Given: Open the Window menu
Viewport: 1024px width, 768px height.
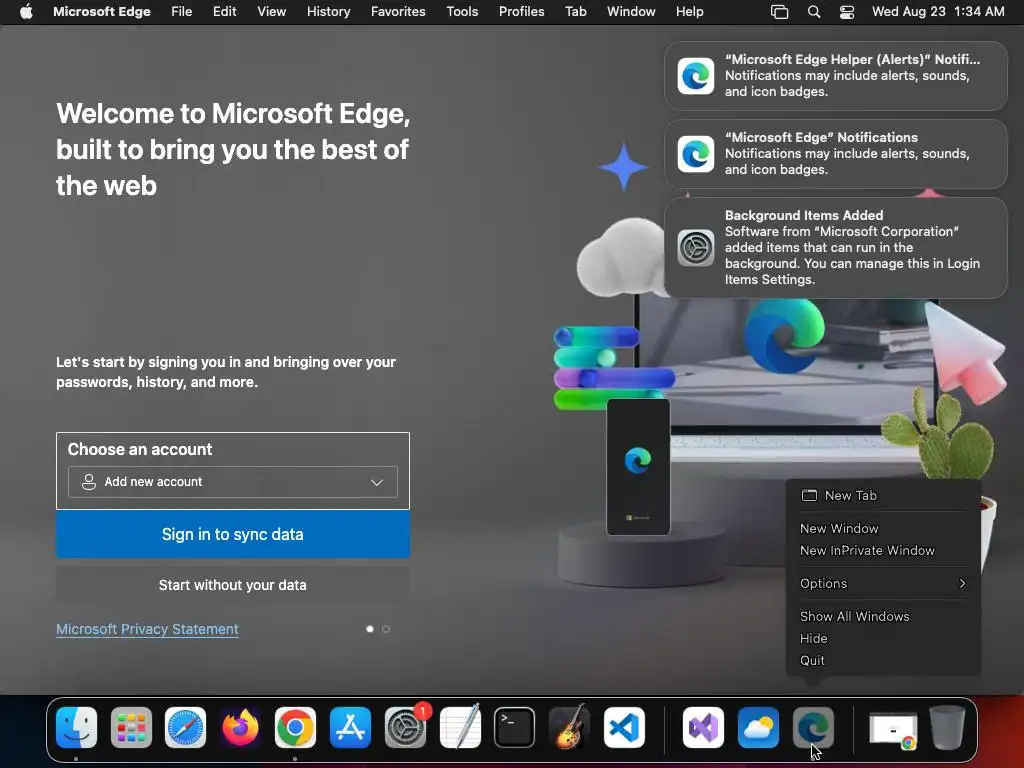Looking at the screenshot, I should [x=631, y=11].
